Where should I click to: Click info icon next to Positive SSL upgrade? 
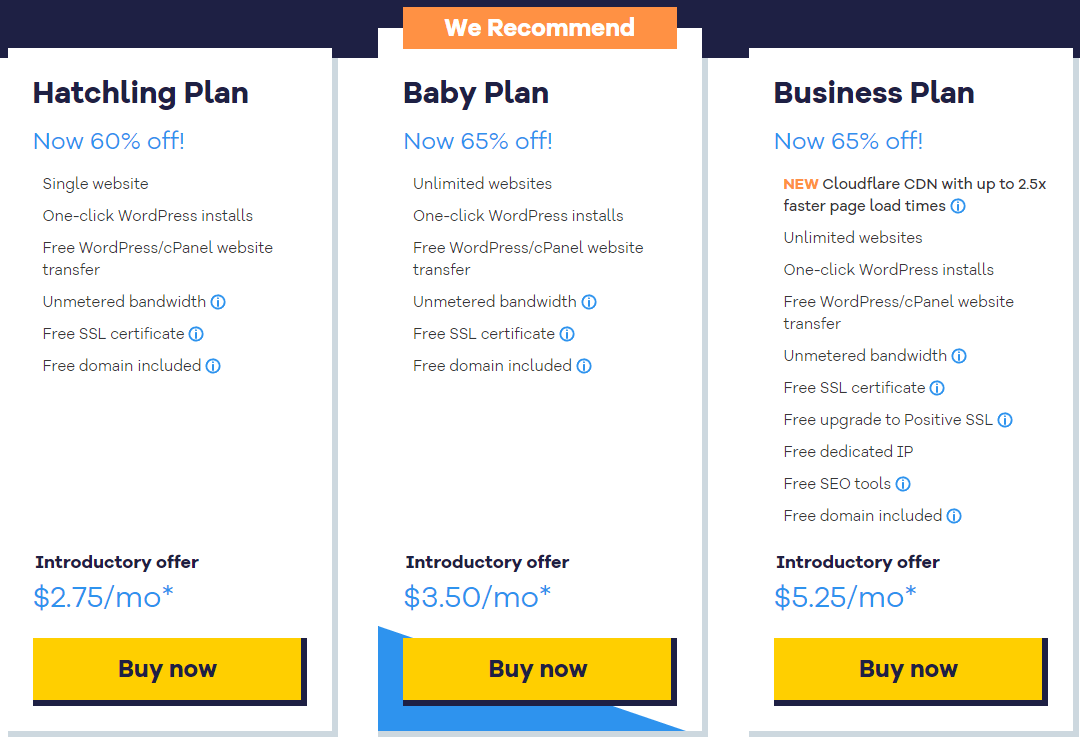coord(1005,420)
